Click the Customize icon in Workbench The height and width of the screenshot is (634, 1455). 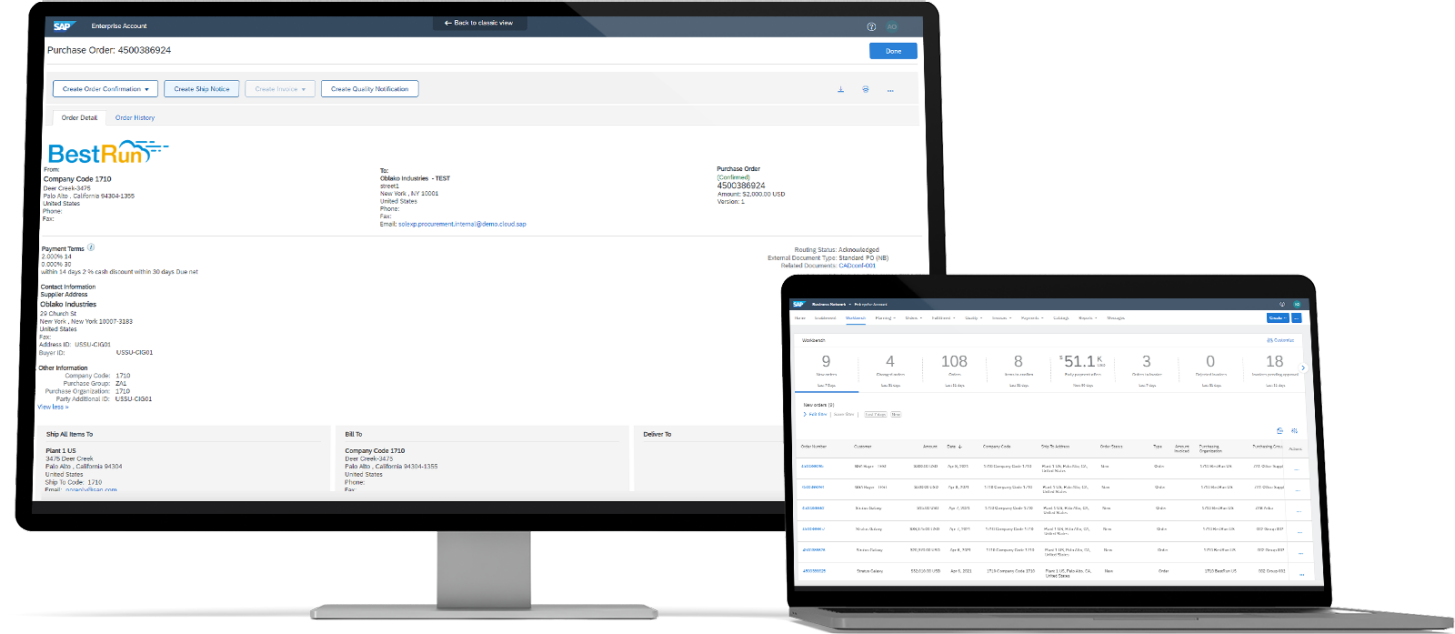click(x=1278, y=340)
